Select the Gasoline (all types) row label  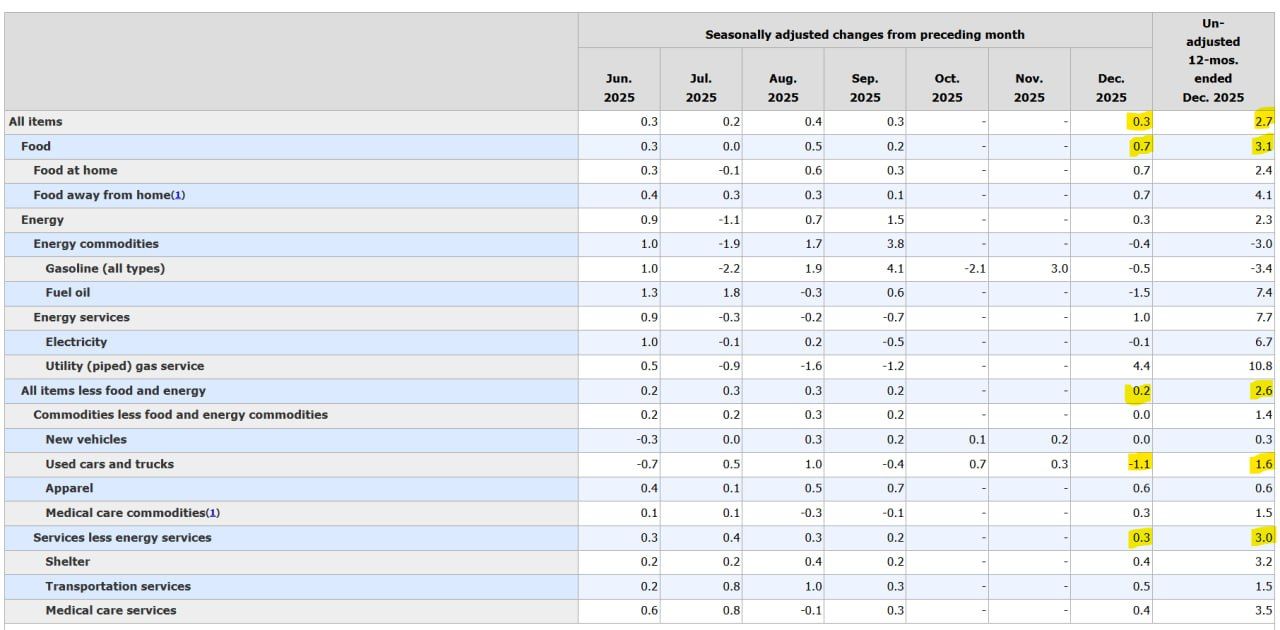coord(105,268)
